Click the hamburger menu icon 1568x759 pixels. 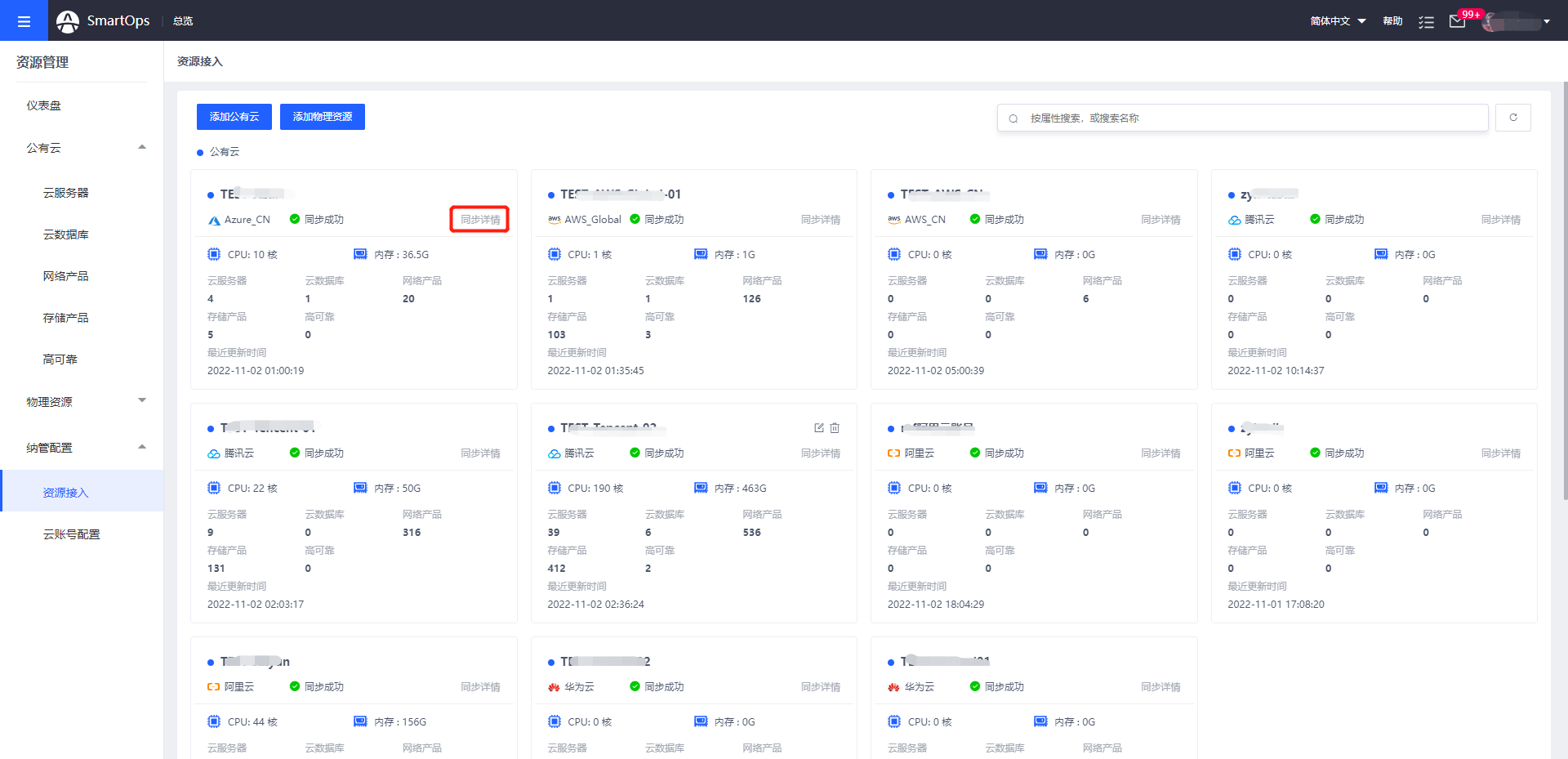[x=24, y=21]
